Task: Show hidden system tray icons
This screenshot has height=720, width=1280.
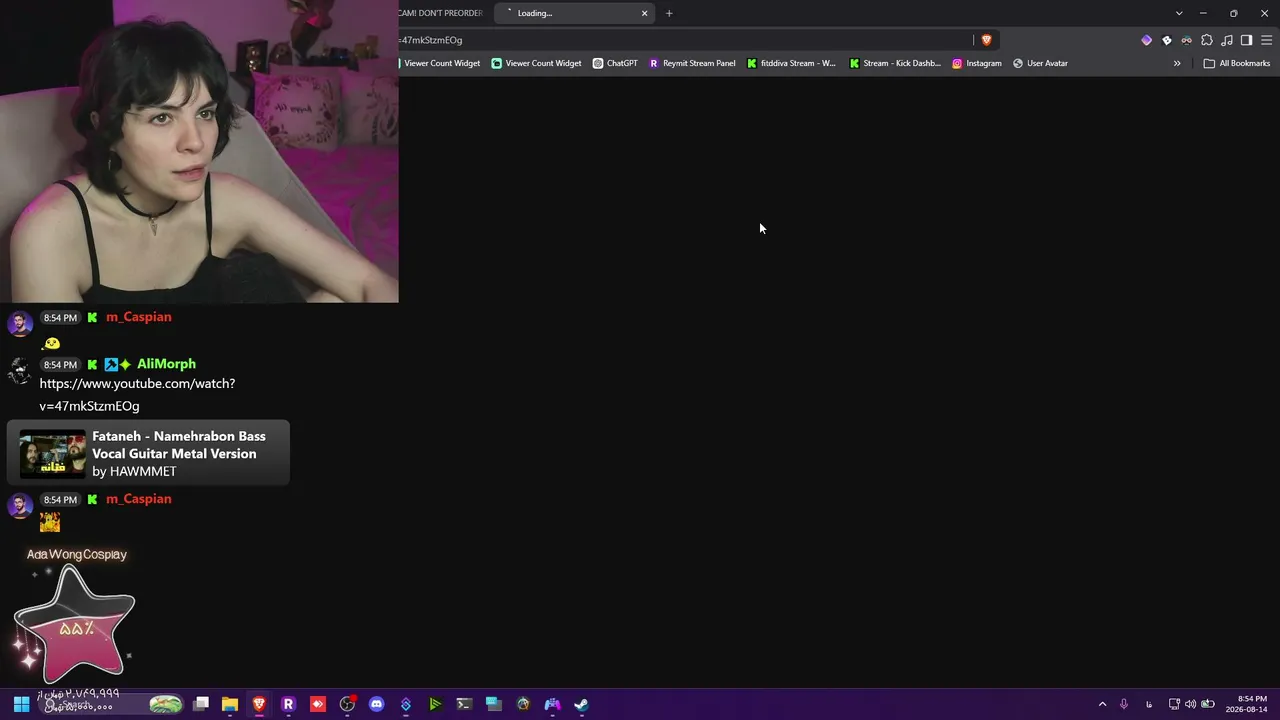Action: 1102,704
